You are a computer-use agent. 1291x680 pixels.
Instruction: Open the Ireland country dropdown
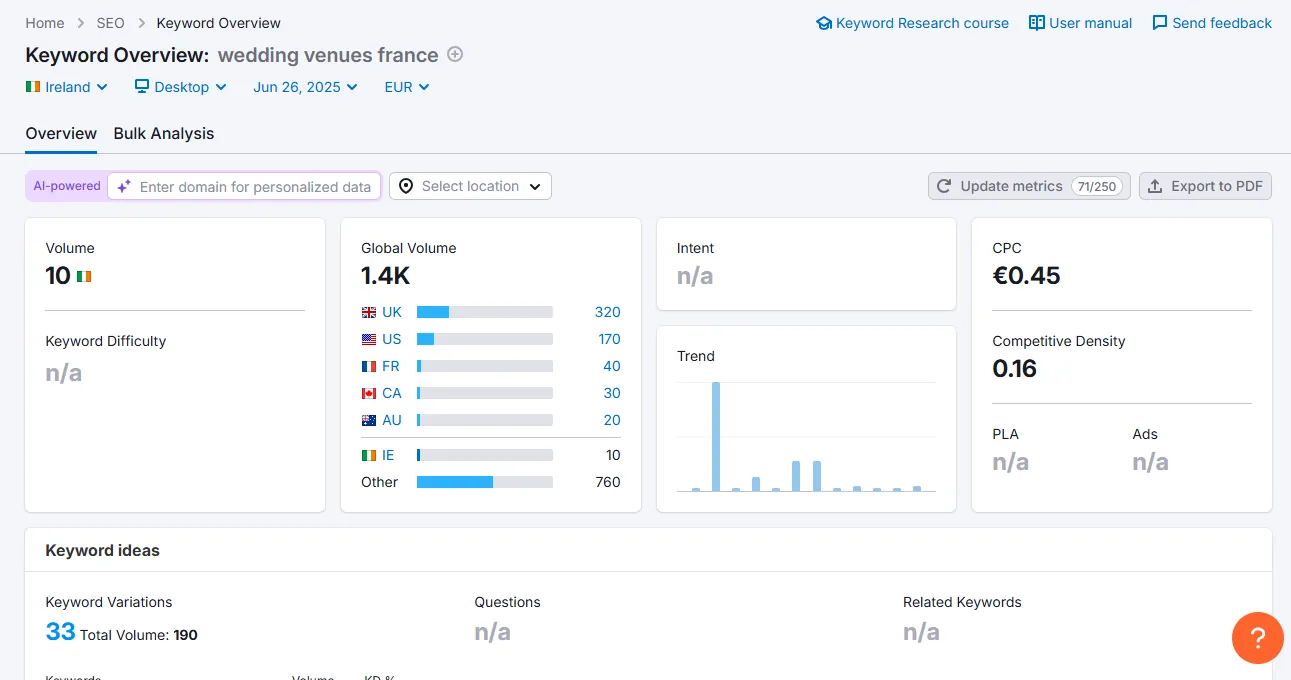66,87
